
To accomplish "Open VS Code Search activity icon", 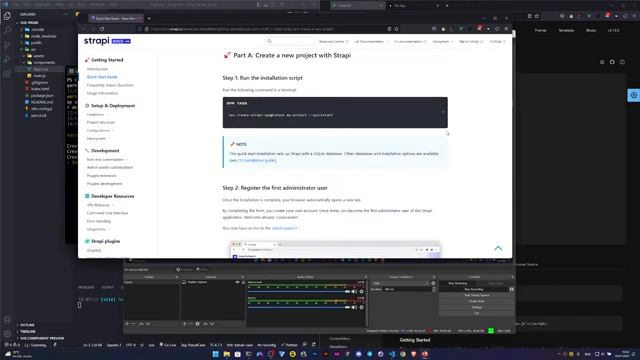I will [7, 30].
